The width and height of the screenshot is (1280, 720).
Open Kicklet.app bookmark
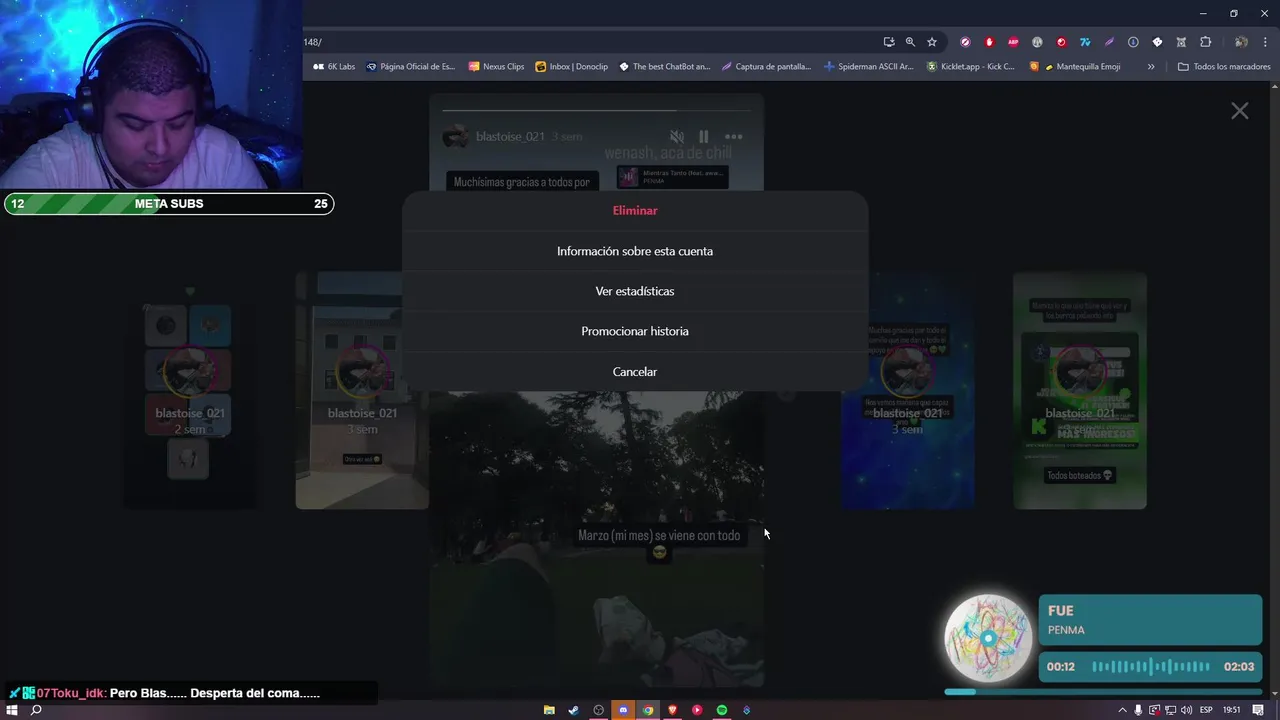coord(971,67)
